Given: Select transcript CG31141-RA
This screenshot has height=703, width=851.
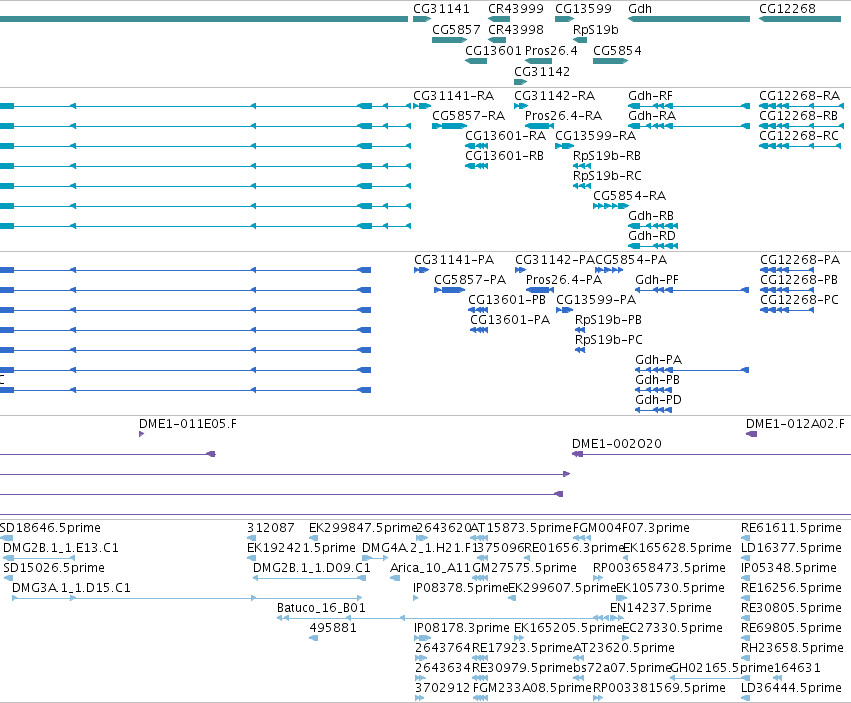Looking at the screenshot, I should [x=453, y=96].
